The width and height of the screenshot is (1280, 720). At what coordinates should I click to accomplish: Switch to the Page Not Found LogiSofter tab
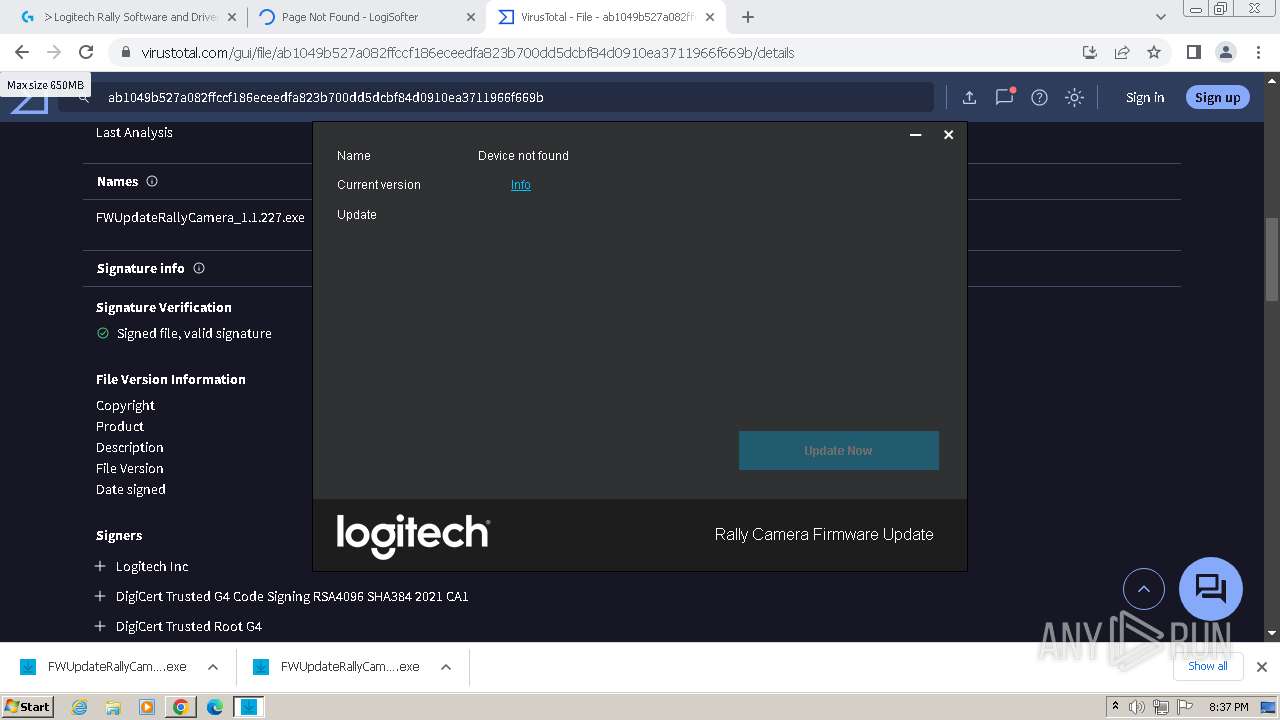tap(365, 17)
